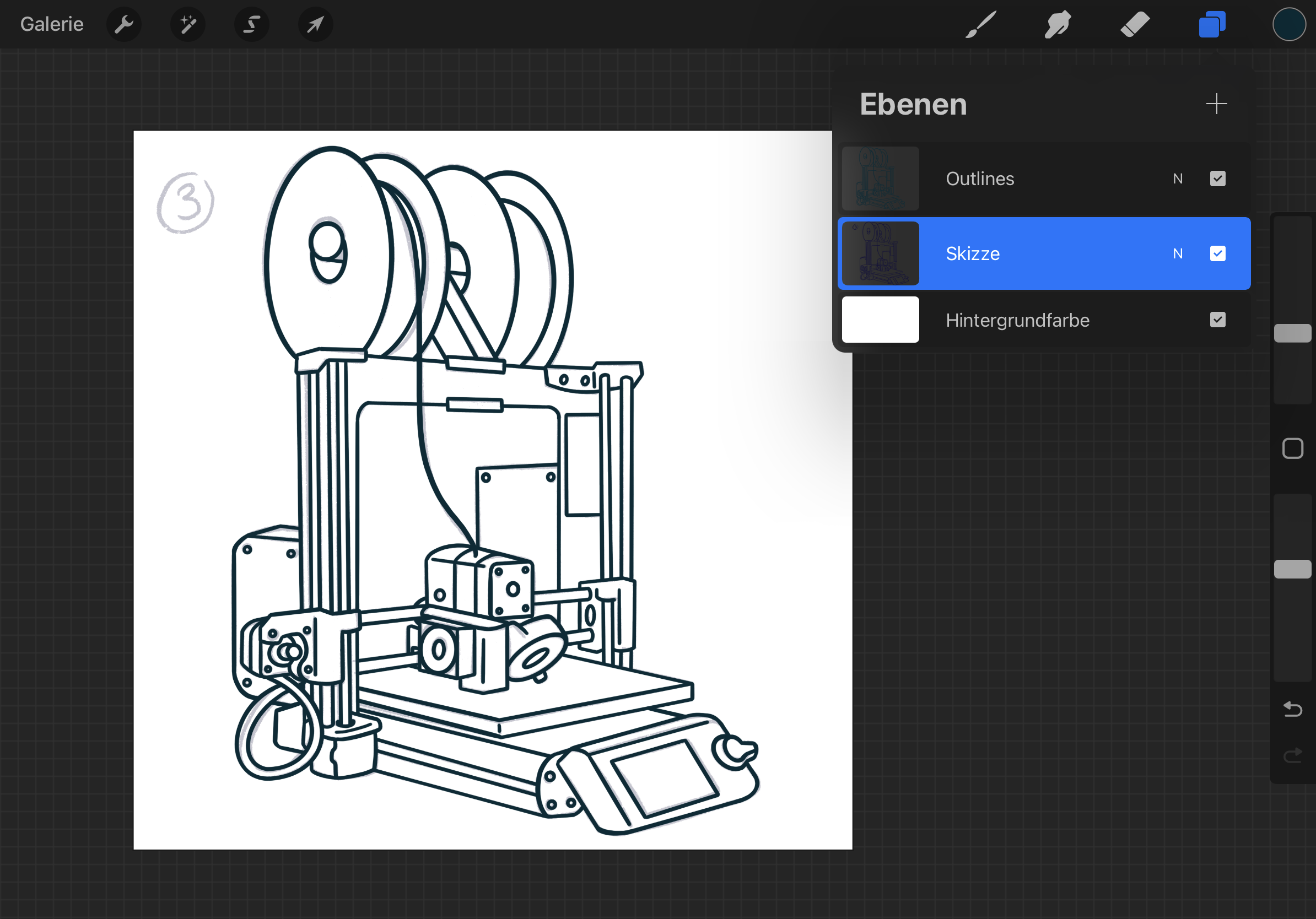
Task: Tap the undo arrow
Action: click(x=1292, y=709)
